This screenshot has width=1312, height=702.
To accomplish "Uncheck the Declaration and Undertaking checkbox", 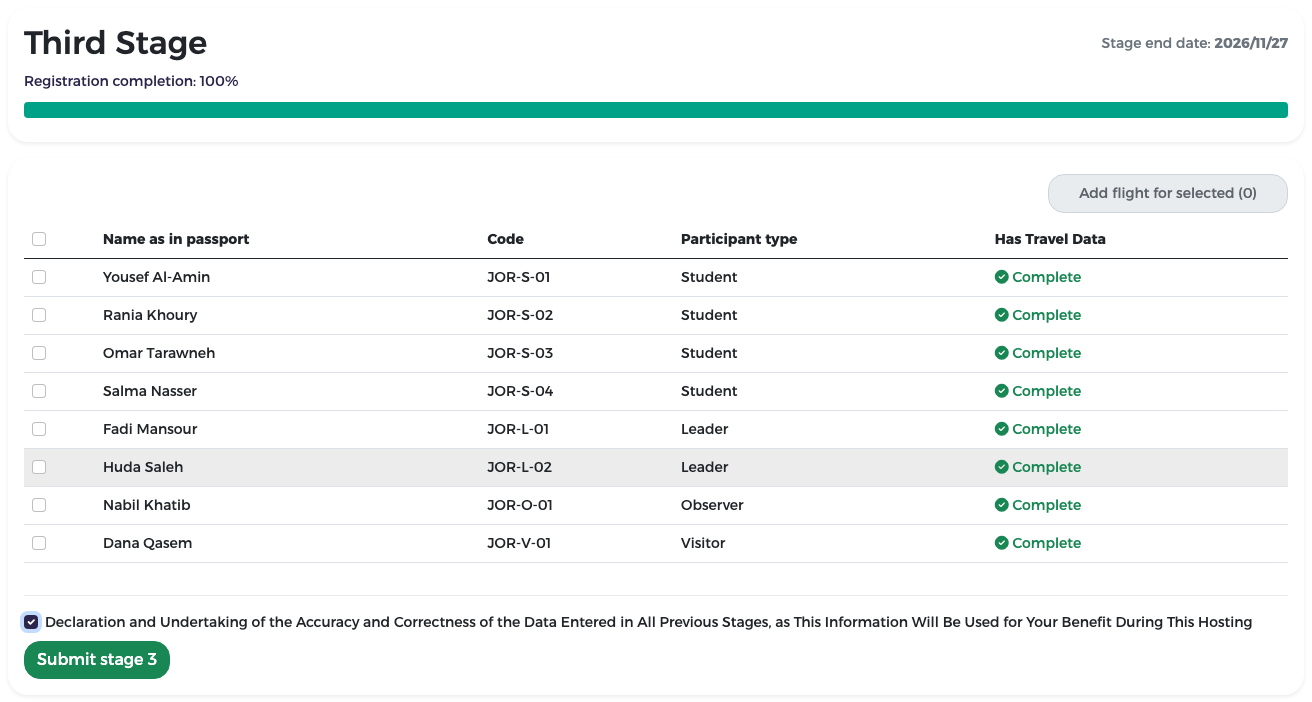I will 31,622.
